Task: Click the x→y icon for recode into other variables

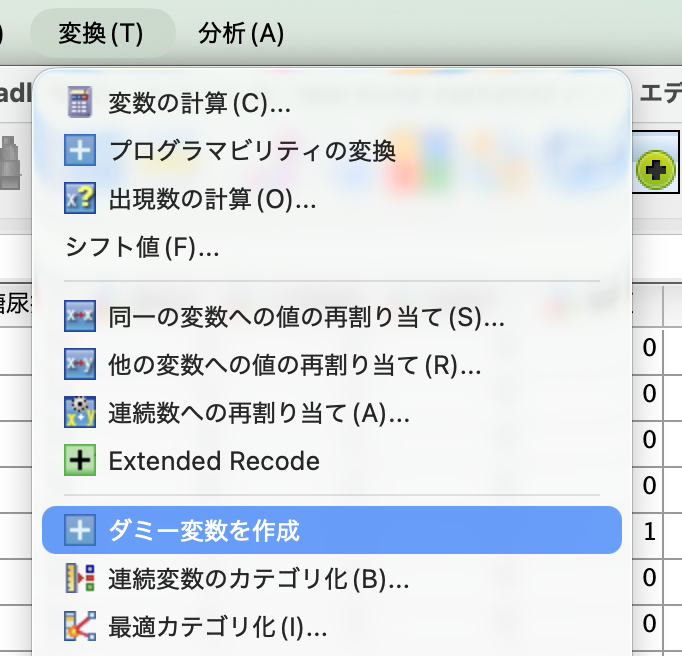Action: (80, 364)
